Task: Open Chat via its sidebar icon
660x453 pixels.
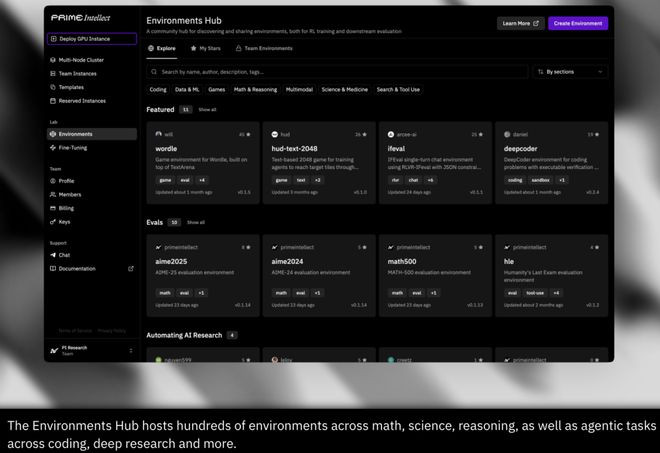Action: 53,255
